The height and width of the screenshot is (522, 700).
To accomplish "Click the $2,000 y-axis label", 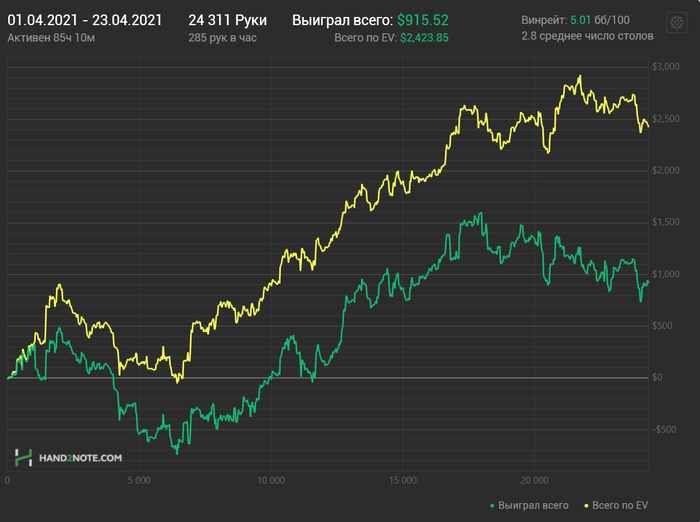I will click(x=666, y=171).
